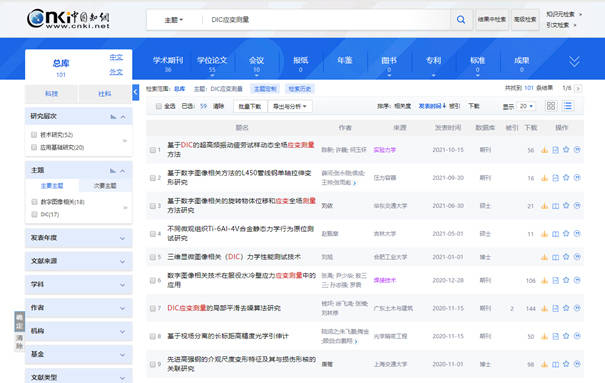The width and height of the screenshot is (605, 383).
Task: Expand the 作者 filter panel
Action: (79, 308)
